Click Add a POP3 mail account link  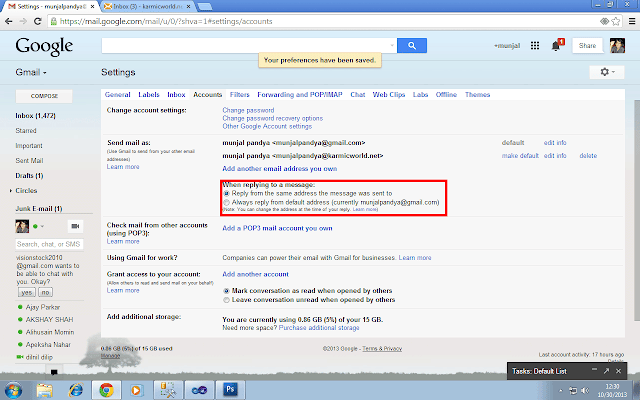click(x=277, y=228)
